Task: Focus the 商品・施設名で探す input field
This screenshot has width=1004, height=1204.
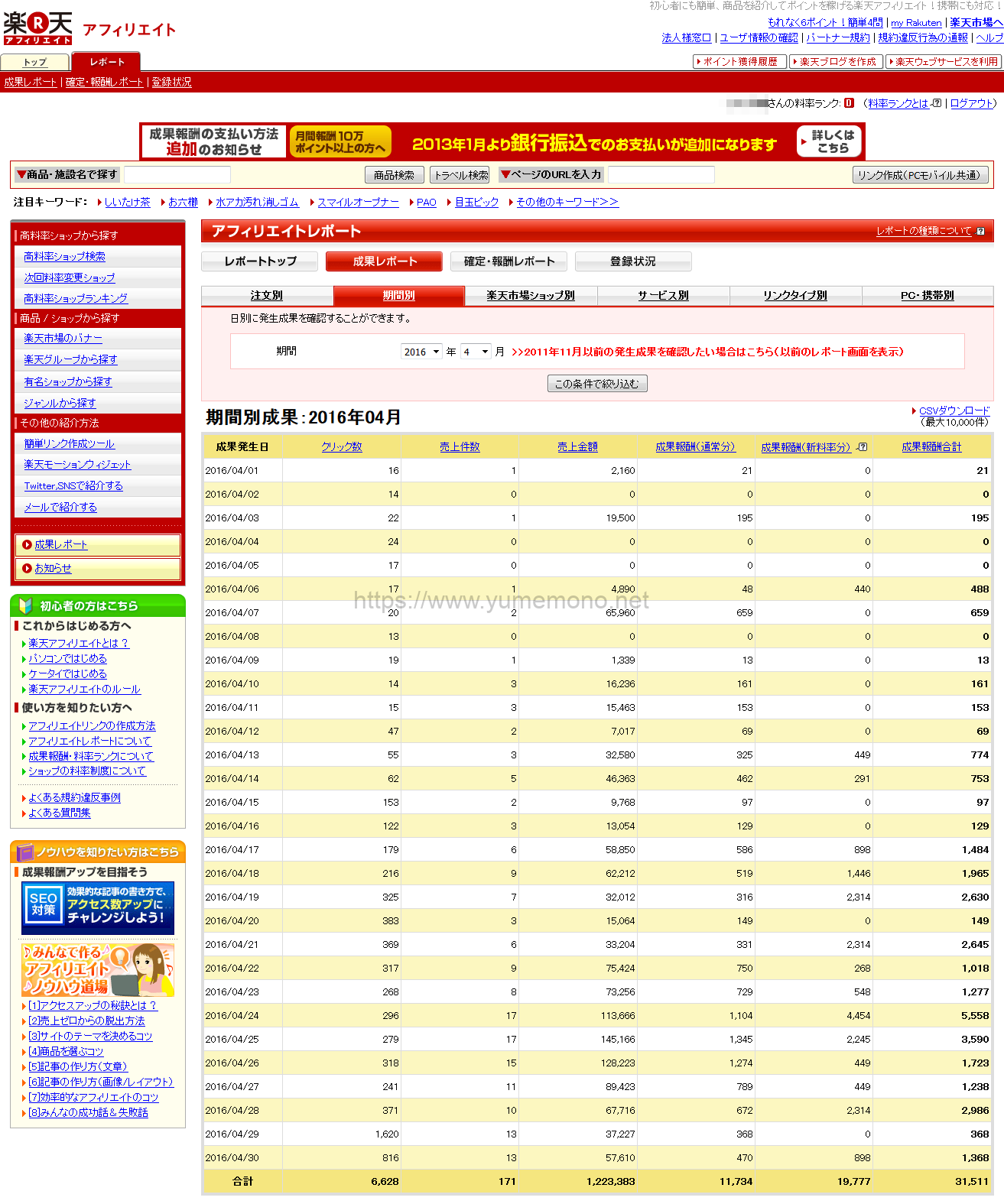Action: click(x=177, y=175)
